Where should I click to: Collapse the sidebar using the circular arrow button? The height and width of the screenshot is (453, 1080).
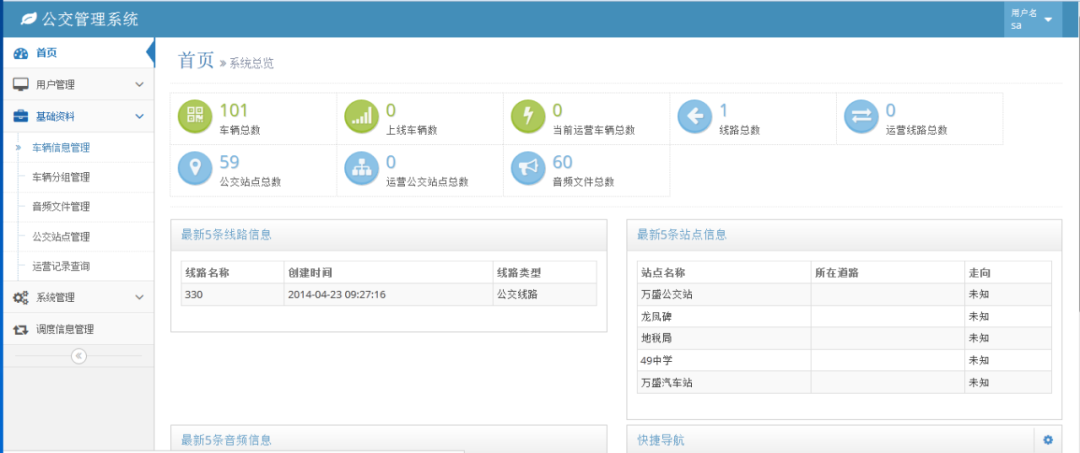pyautogui.click(x=79, y=356)
